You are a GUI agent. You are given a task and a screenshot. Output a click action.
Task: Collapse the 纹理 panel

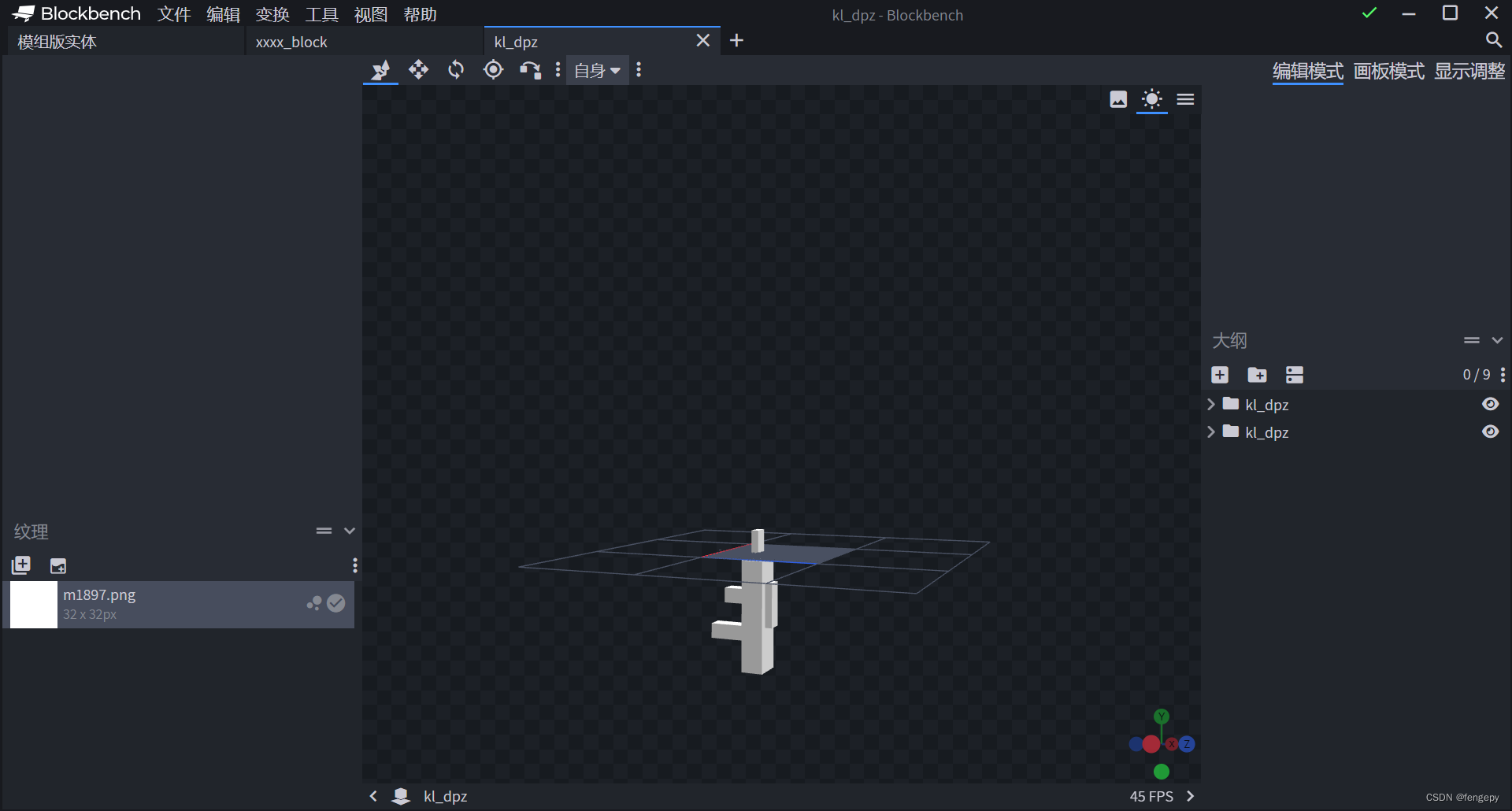tap(350, 531)
